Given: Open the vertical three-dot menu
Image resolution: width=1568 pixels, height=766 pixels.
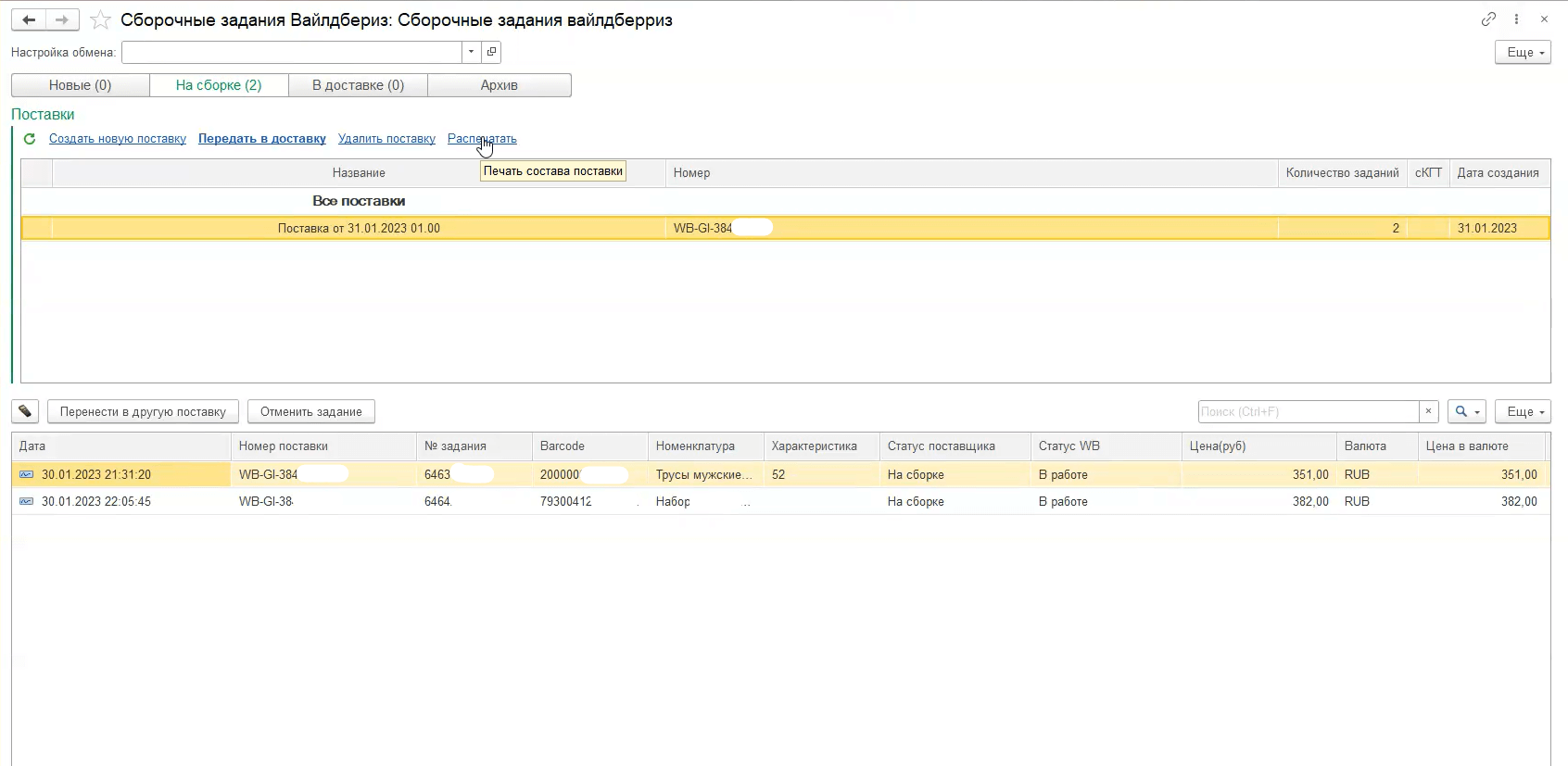Looking at the screenshot, I should (1516, 19).
